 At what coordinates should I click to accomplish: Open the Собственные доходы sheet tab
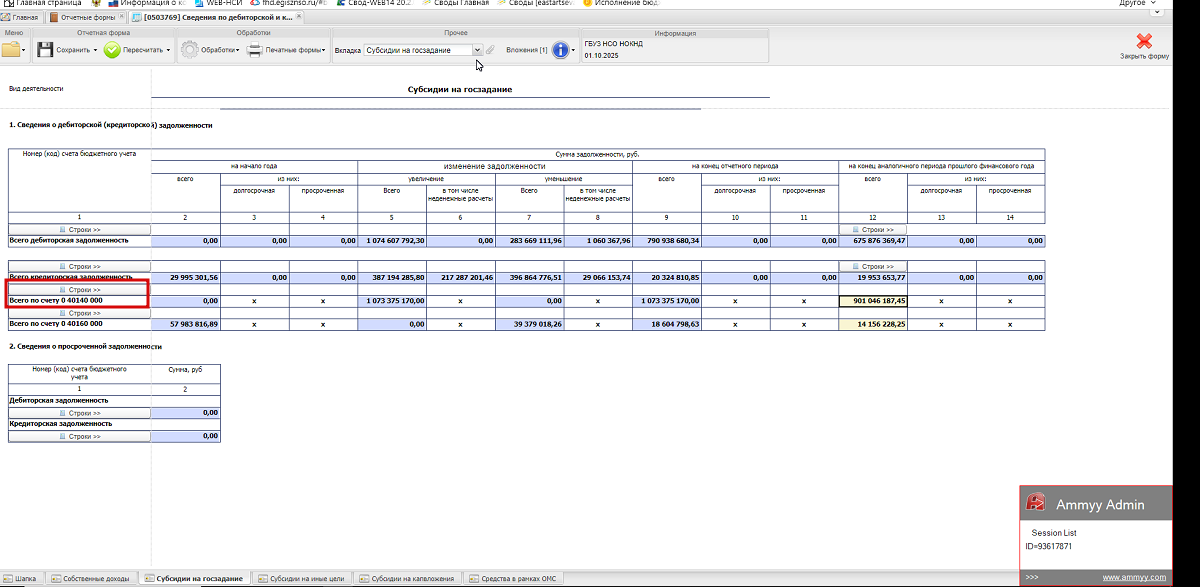coord(90,579)
